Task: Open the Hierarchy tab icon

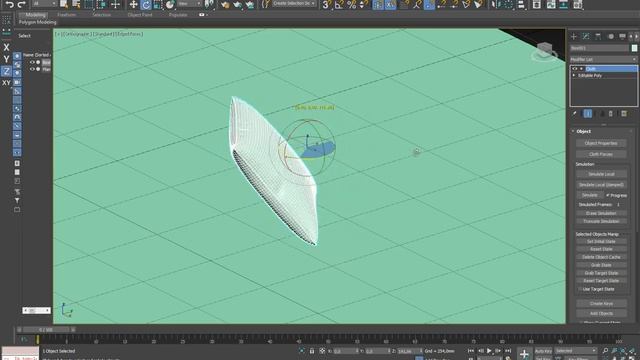Action: tap(598, 36)
